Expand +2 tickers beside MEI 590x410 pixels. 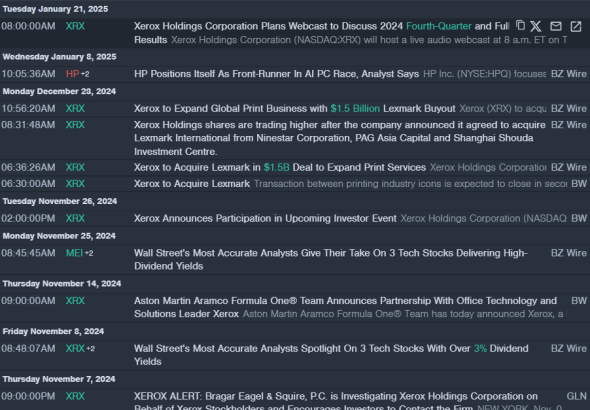[89, 253]
